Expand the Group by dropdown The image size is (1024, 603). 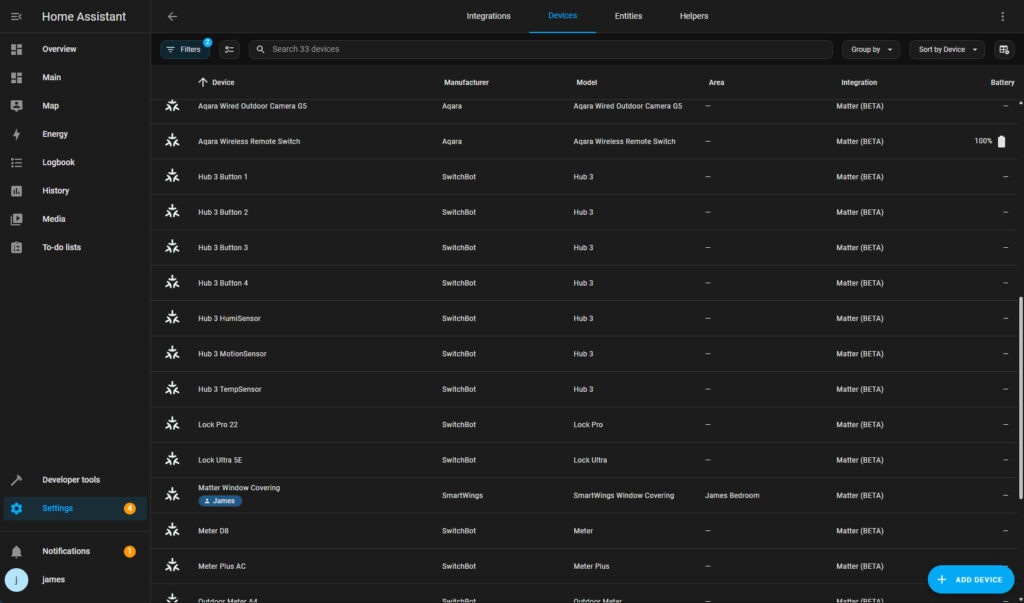871,49
